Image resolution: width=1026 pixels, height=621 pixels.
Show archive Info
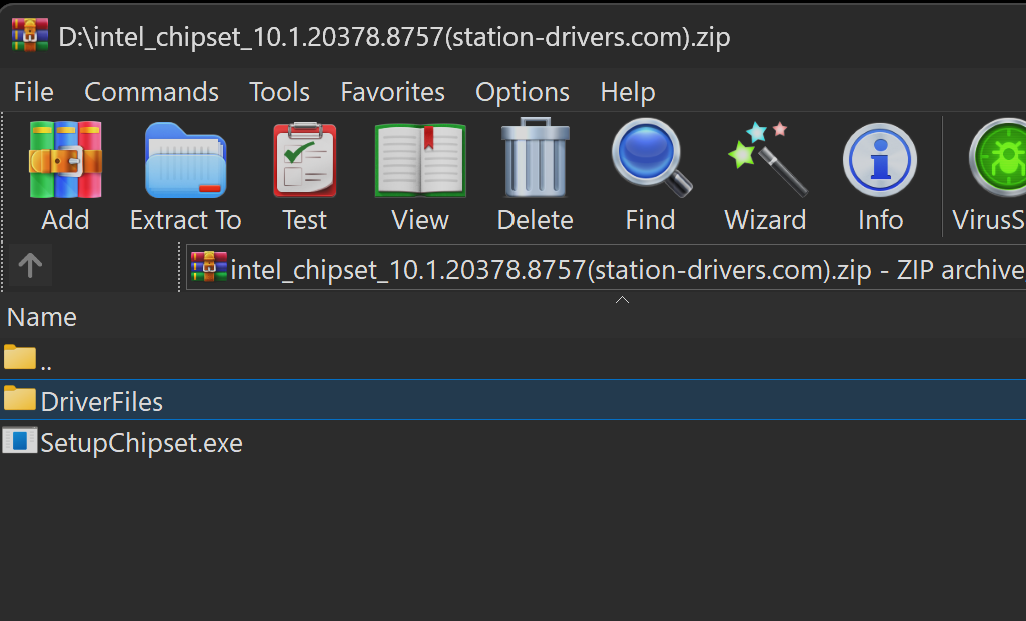(880, 160)
